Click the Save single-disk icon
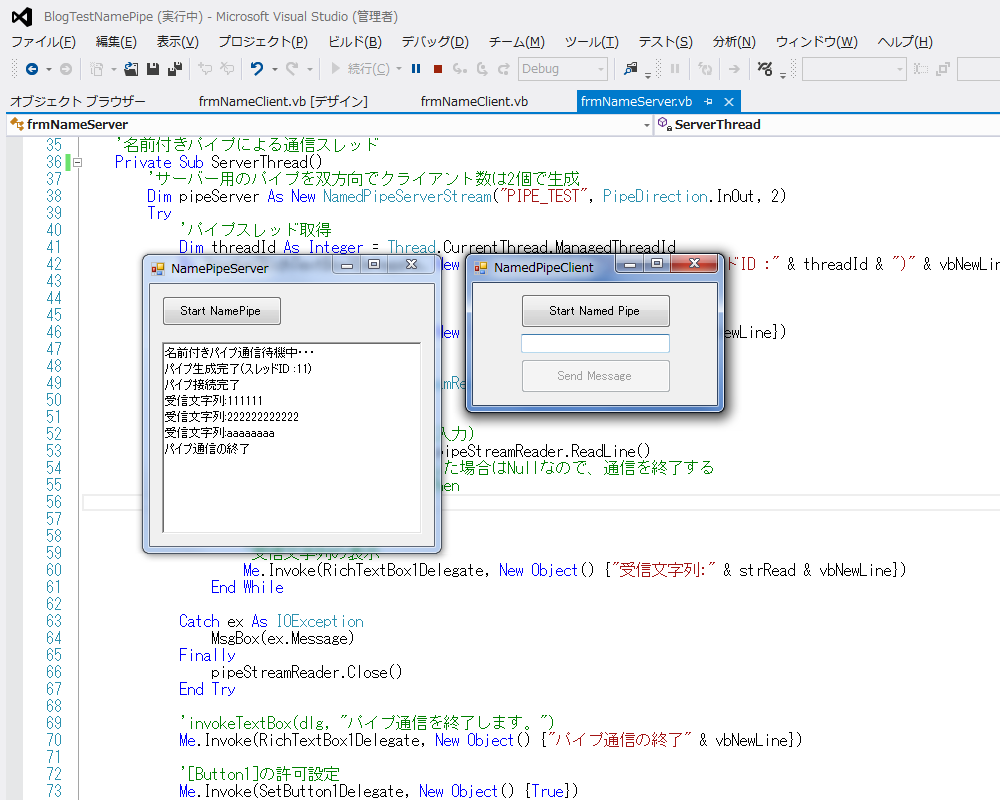 152,69
